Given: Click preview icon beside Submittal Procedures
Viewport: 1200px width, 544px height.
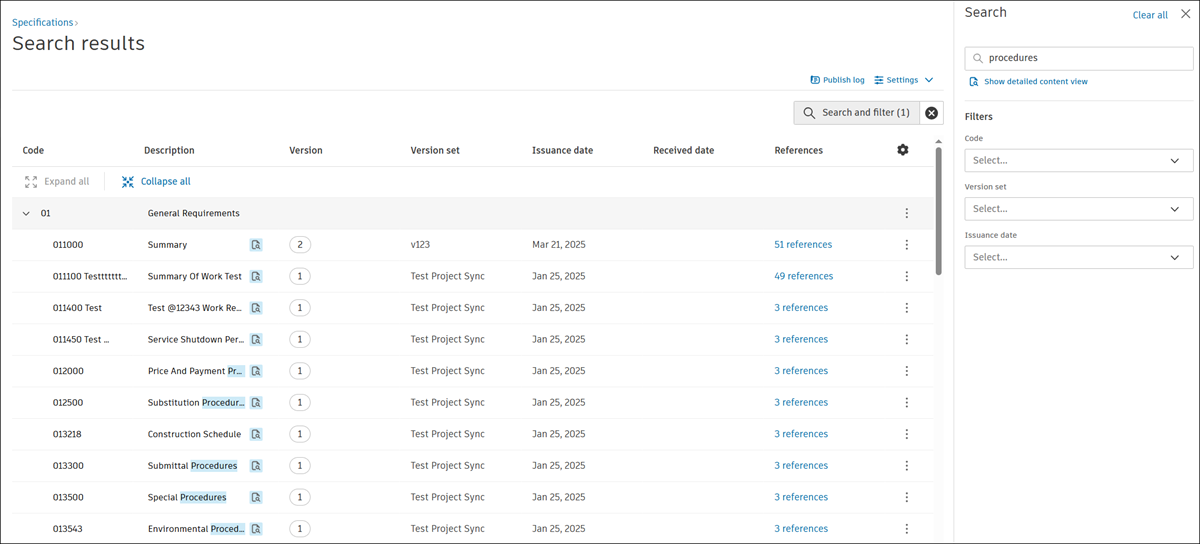Looking at the screenshot, I should 256,466.
